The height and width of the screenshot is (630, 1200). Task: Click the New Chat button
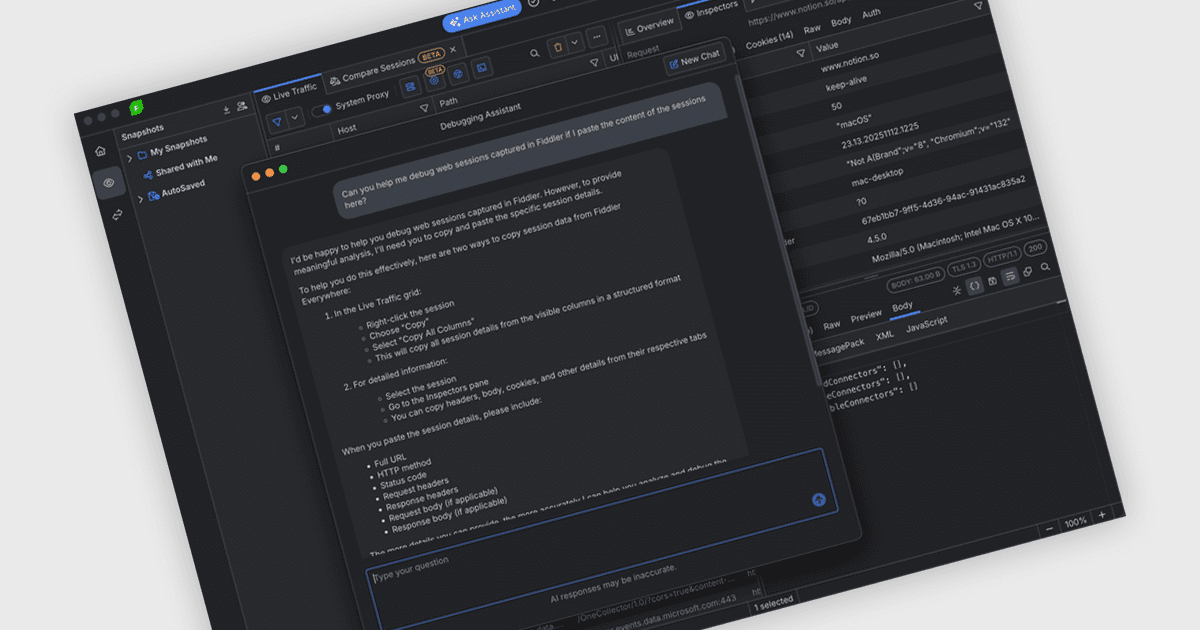coord(696,60)
